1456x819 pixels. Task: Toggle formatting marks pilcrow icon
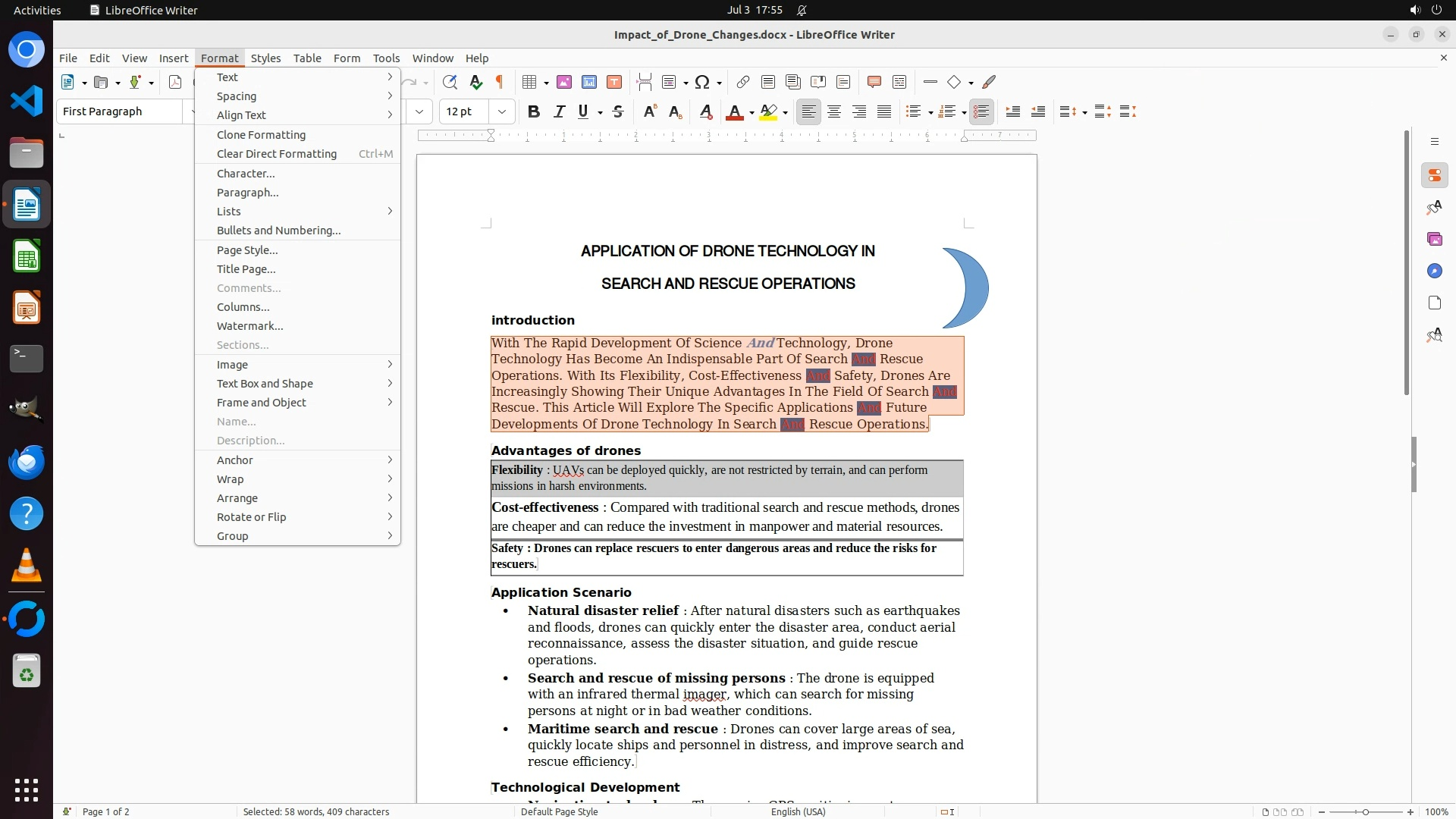[x=500, y=82]
